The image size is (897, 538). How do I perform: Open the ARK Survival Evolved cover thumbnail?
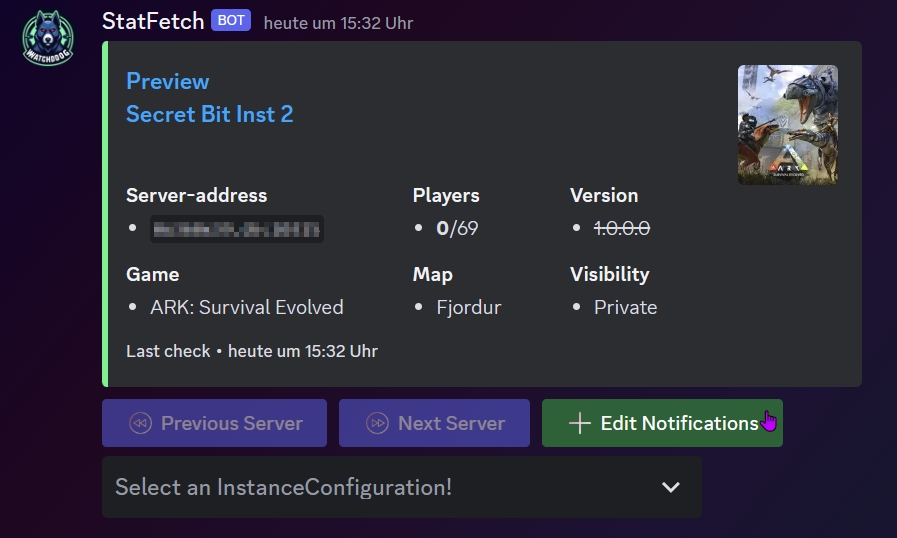[x=787, y=125]
